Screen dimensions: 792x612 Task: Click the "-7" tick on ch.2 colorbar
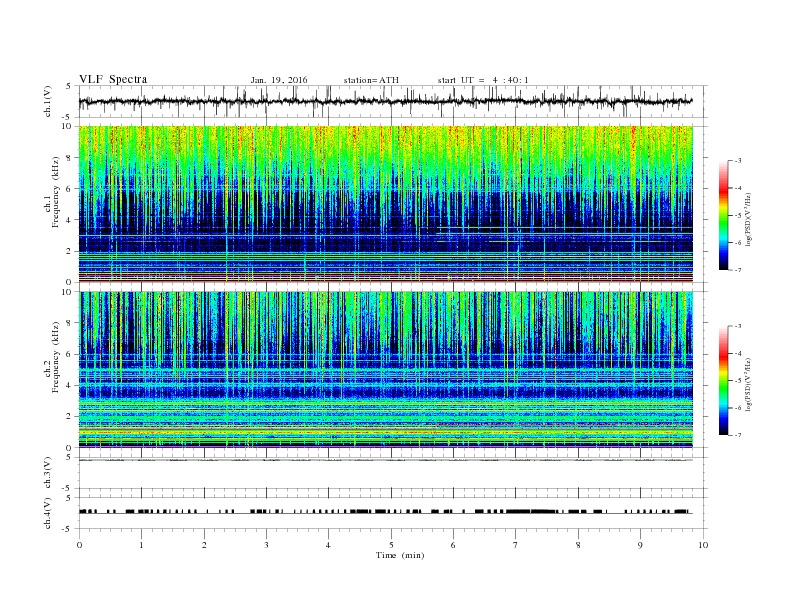(737, 435)
